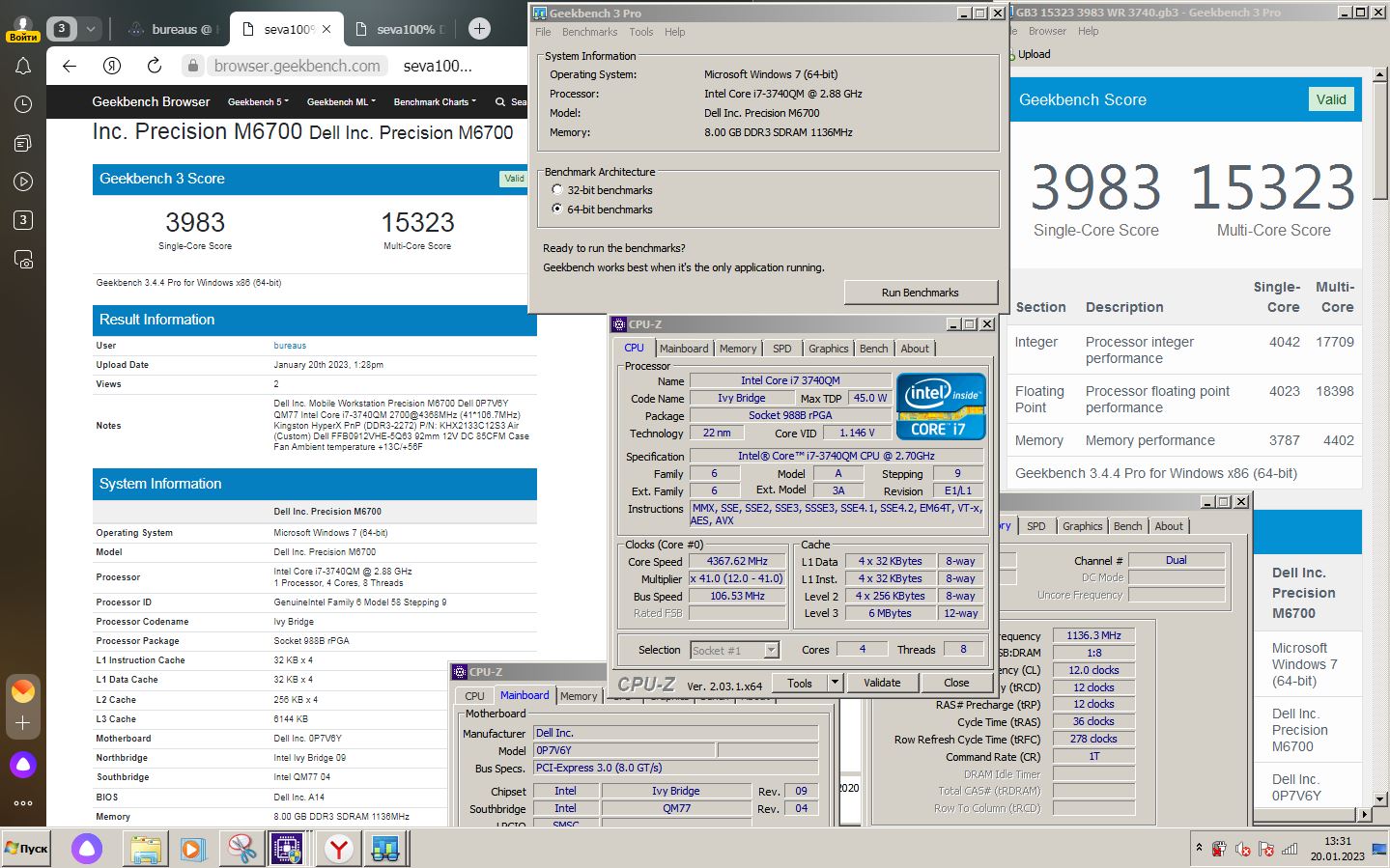Switch to the Mainboard tab in front CPU-Z

tap(684, 349)
